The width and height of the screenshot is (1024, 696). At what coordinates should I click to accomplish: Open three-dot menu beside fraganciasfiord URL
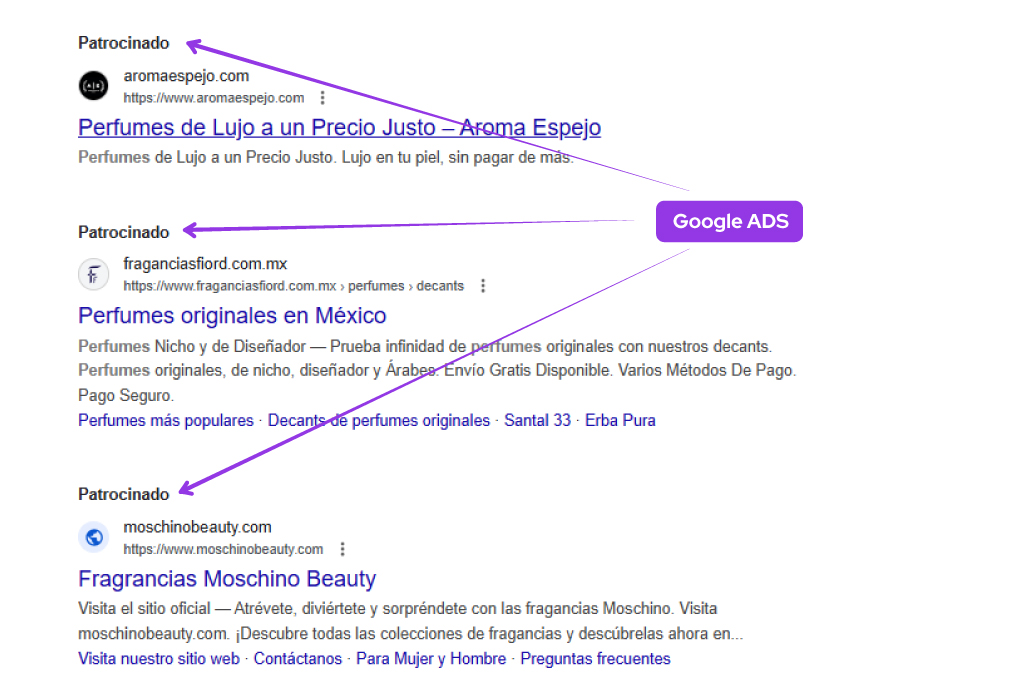click(x=483, y=286)
